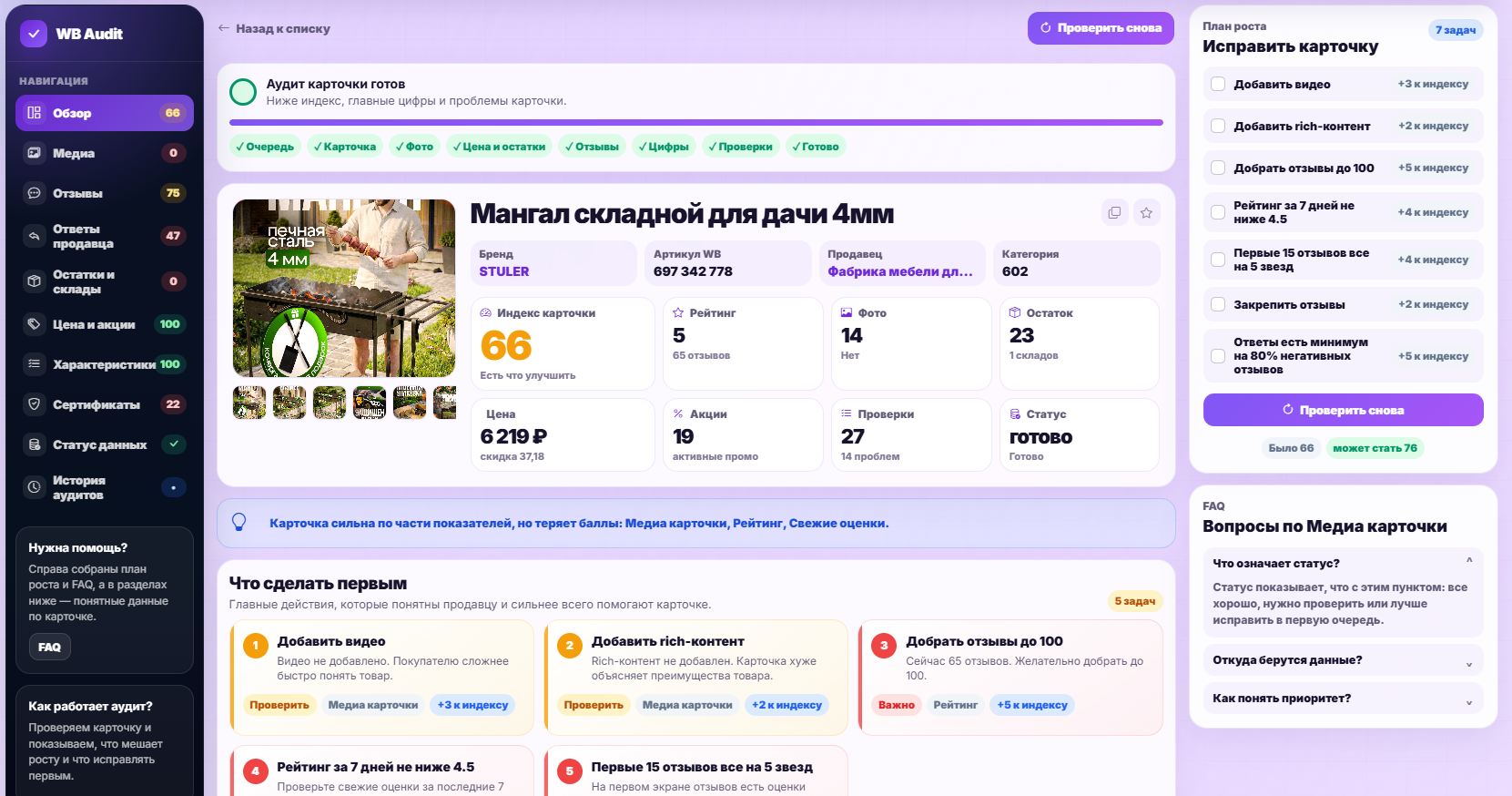
Task: Collapse the Что означает статус? FAQ item
Action: point(1343,563)
